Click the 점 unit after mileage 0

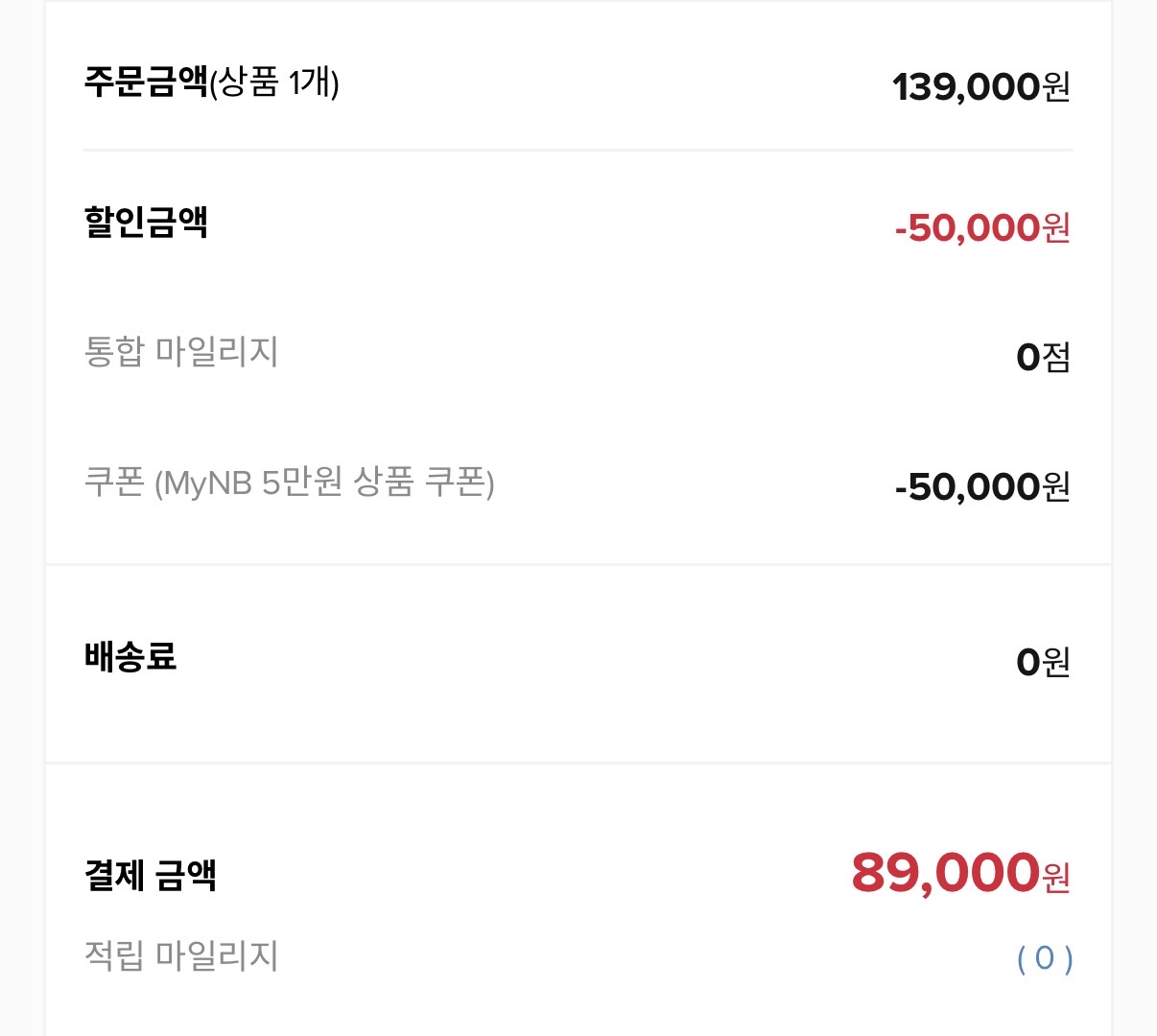[1056, 358]
